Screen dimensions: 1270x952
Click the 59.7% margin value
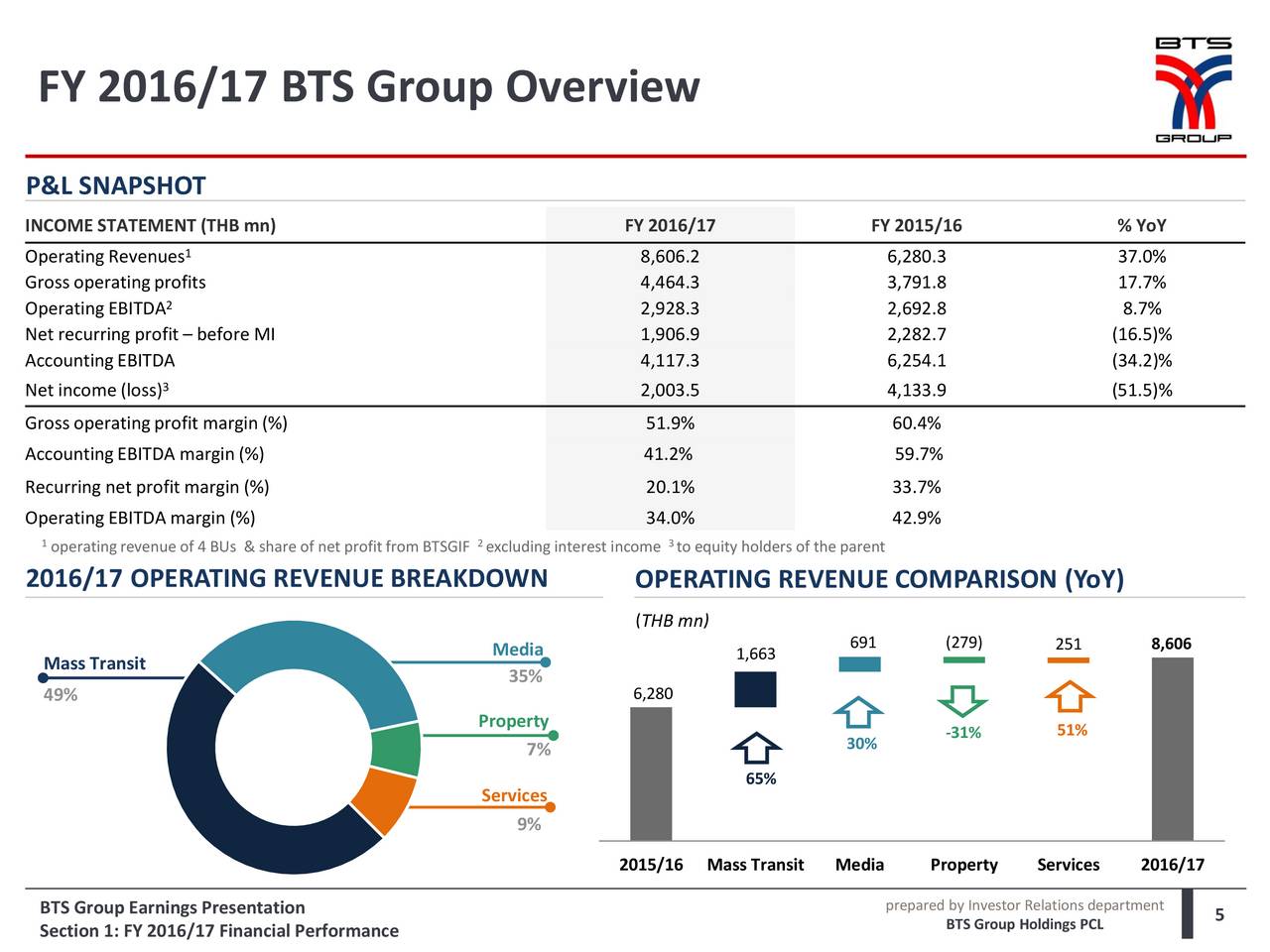point(918,454)
